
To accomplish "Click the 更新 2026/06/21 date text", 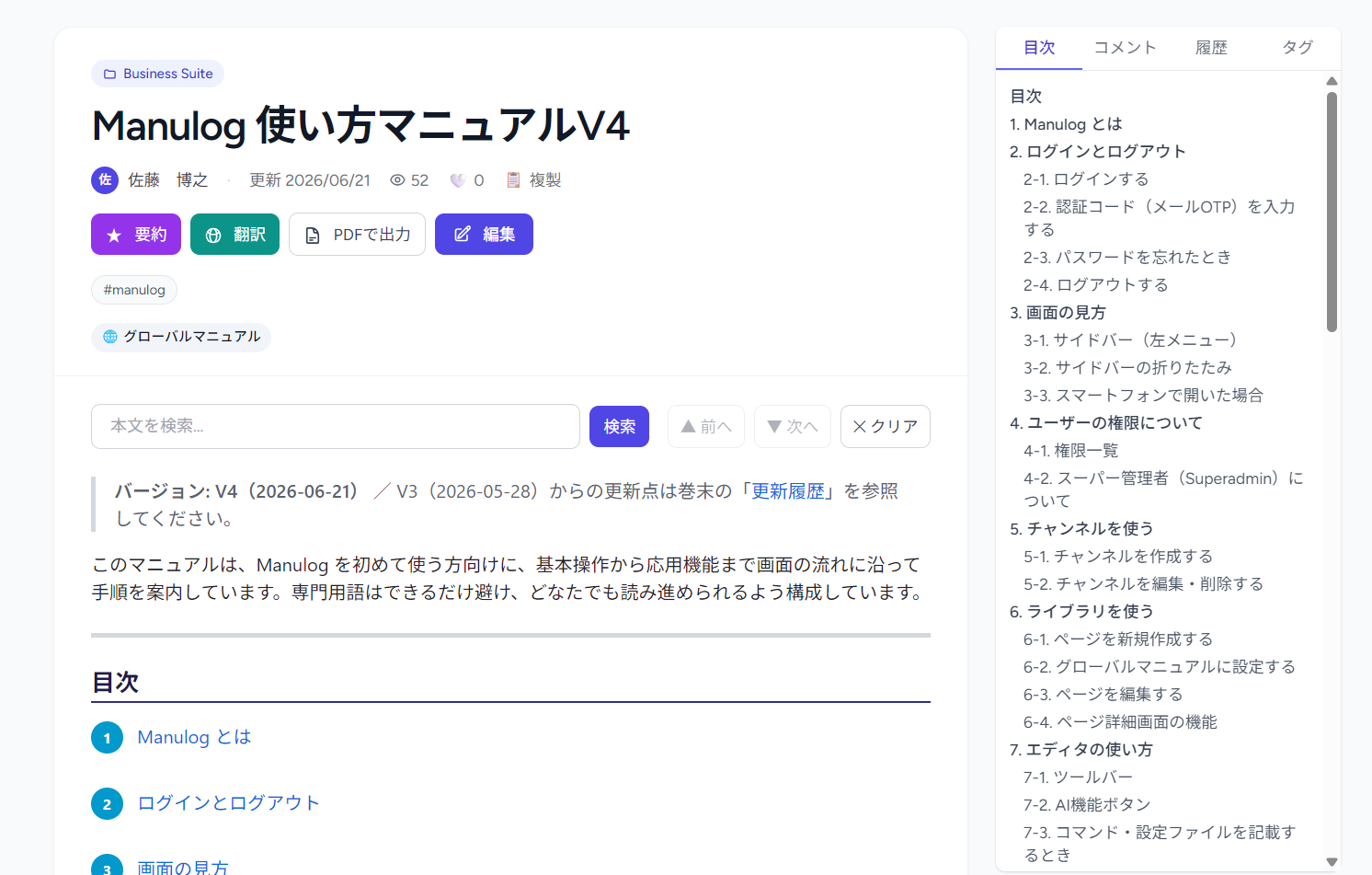I will (x=310, y=180).
